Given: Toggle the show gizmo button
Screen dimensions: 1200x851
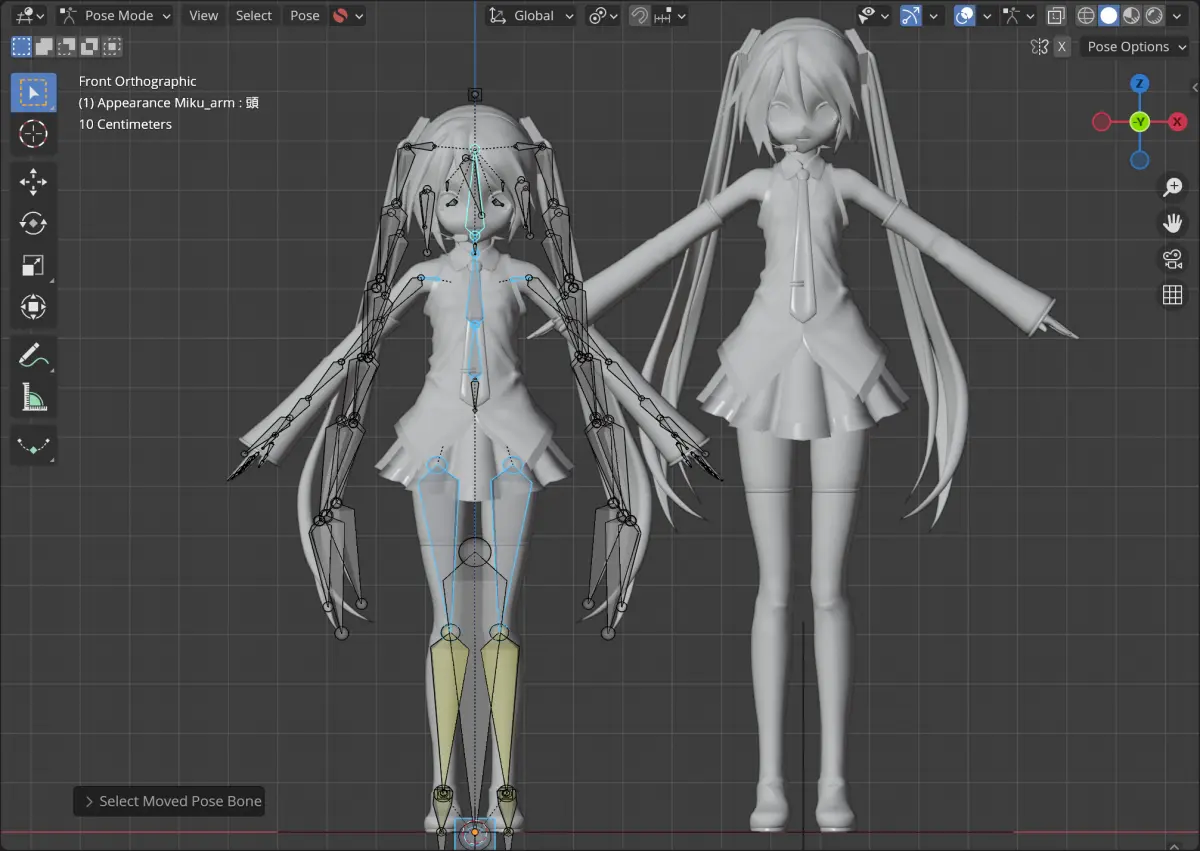Looking at the screenshot, I should [x=910, y=16].
